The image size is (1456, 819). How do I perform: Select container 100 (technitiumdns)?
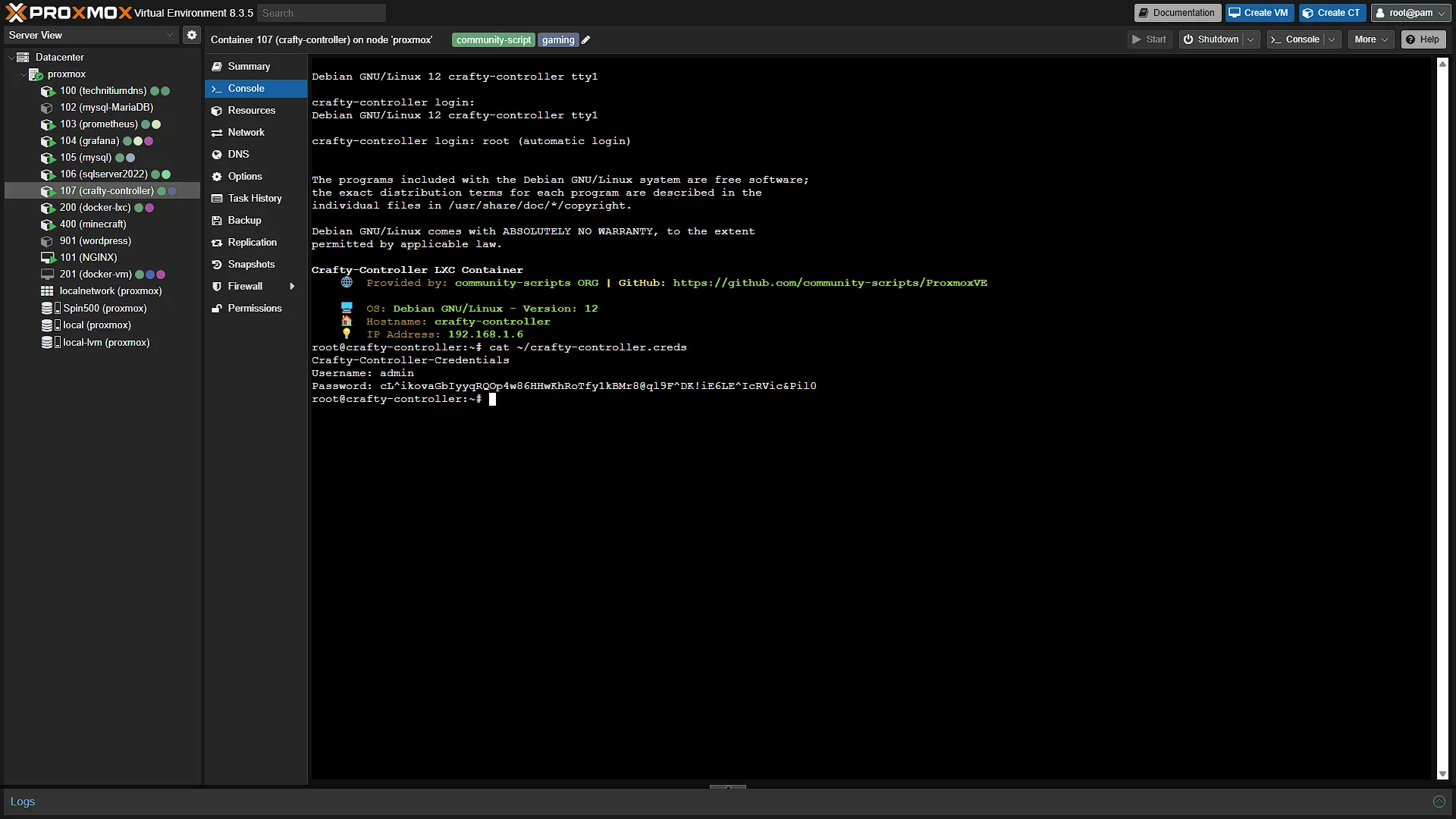click(103, 91)
